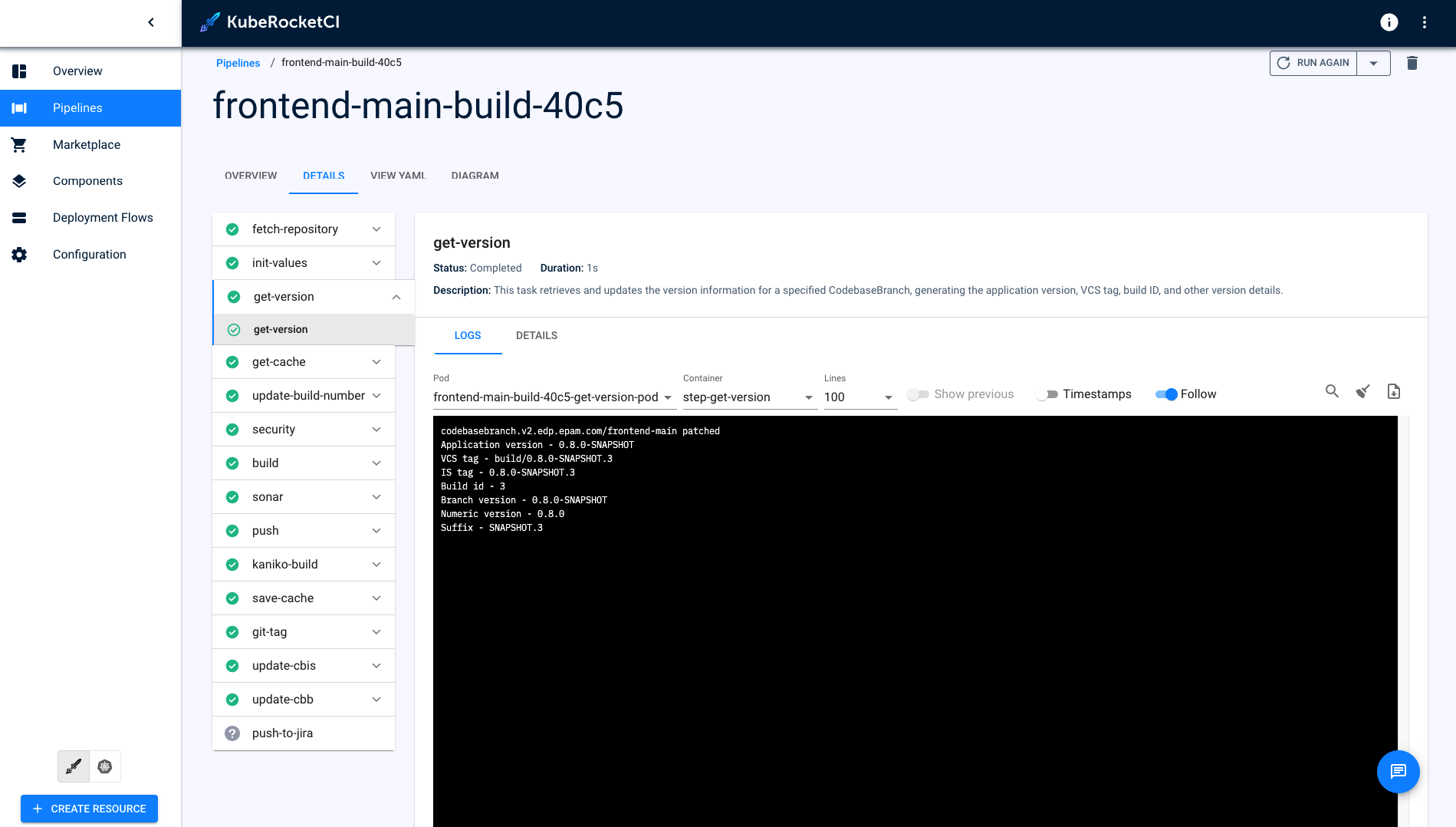Expand the update-cbis task chevron

376,666
